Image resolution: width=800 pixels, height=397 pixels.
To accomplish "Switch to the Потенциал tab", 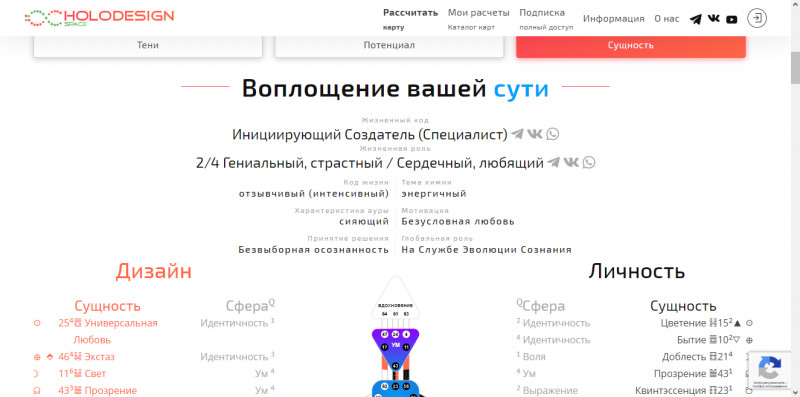I will point(389,45).
